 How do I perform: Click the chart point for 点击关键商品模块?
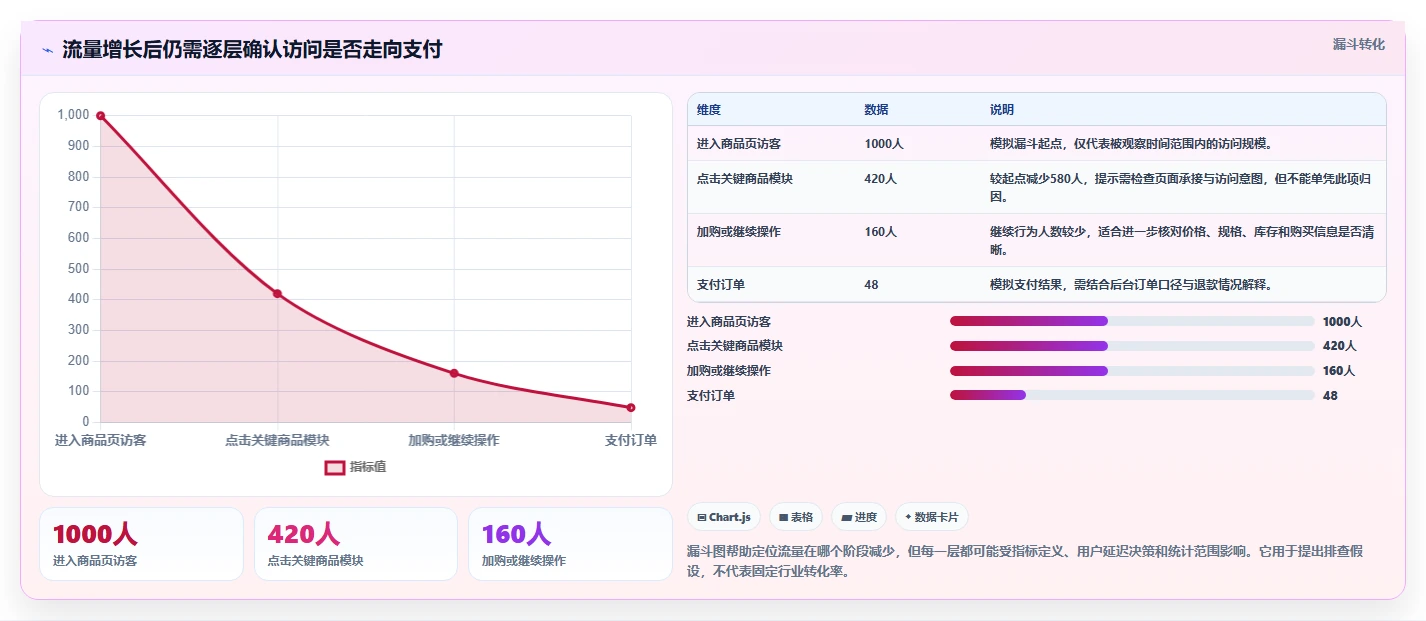click(x=277, y=294)
